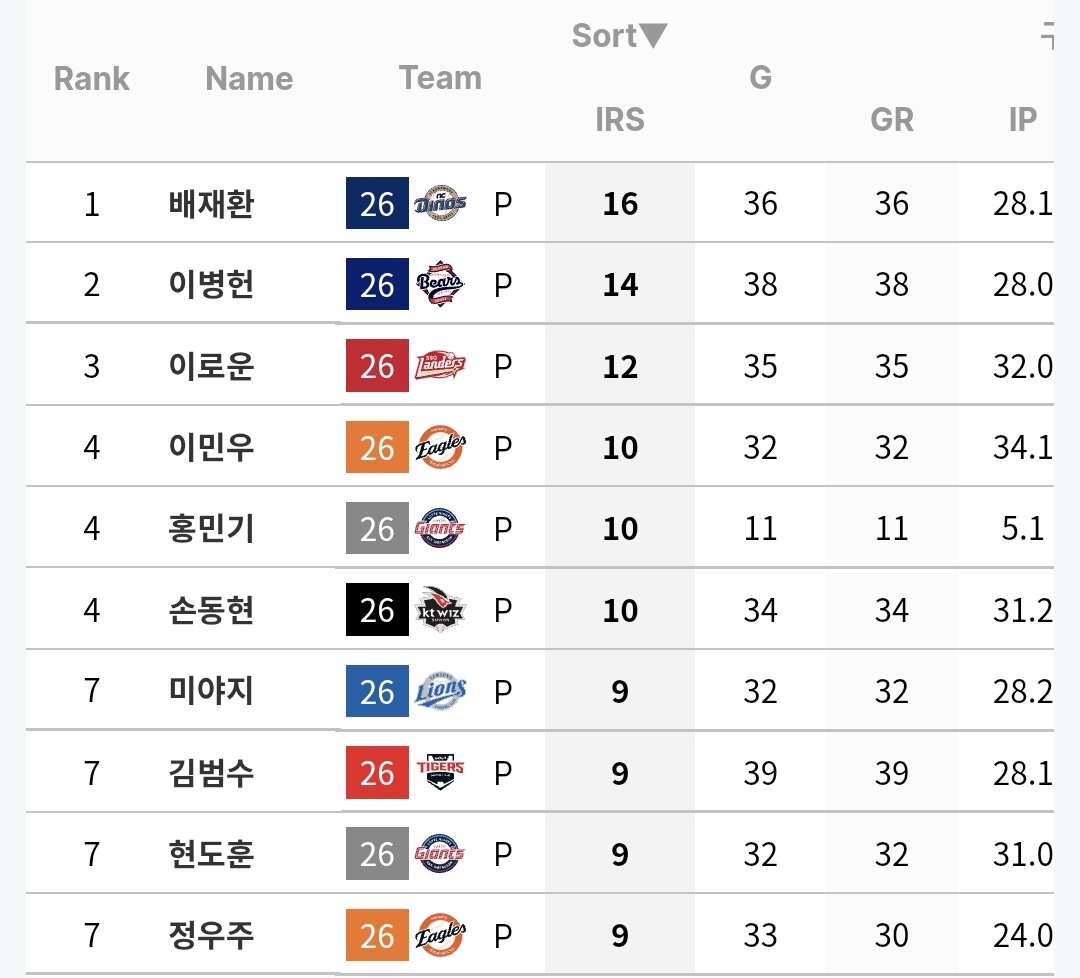Screen dimensions: 1080x978
Task: Click the Doosan Bears team logo
Action: pyautogui.click(x=440, y=284)
